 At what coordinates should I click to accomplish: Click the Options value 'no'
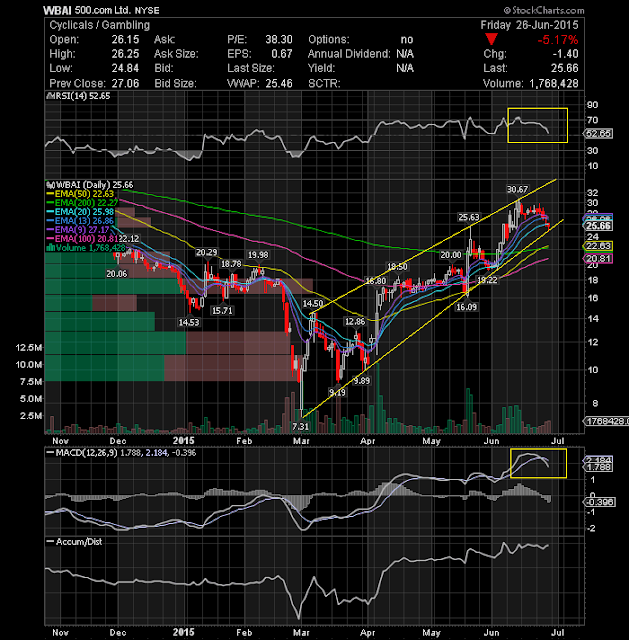point(407,40)
